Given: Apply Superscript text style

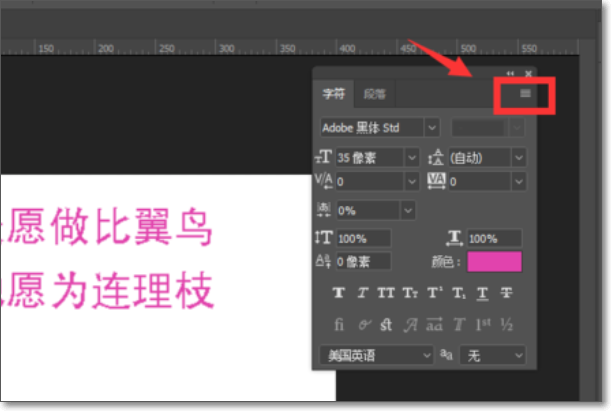Looking at the screenshot, I should click(x=435, y=293).
